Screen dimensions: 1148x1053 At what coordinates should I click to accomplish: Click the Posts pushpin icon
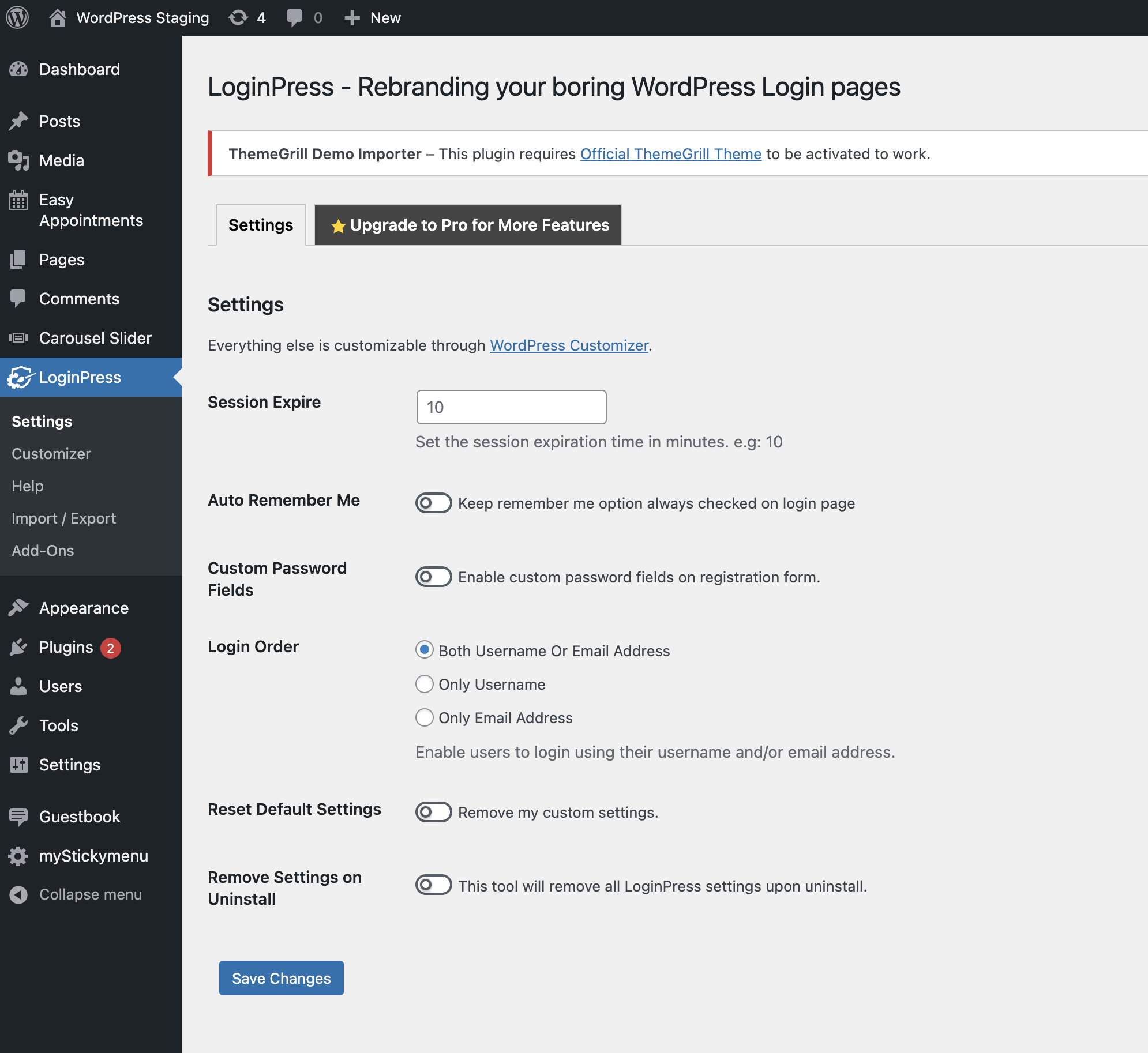(x=18, y=121)
